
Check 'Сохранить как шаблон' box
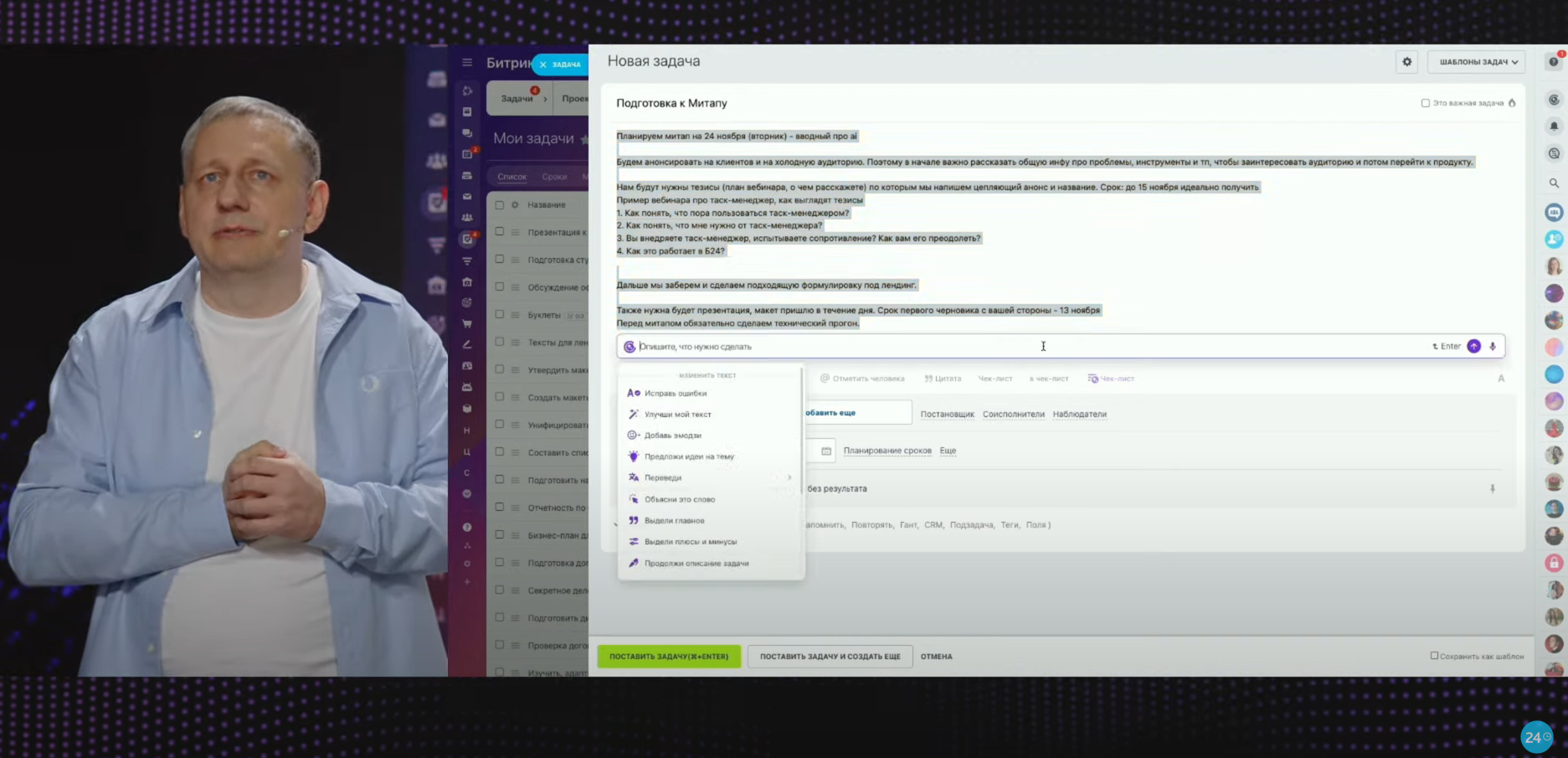click(1434, 656)
